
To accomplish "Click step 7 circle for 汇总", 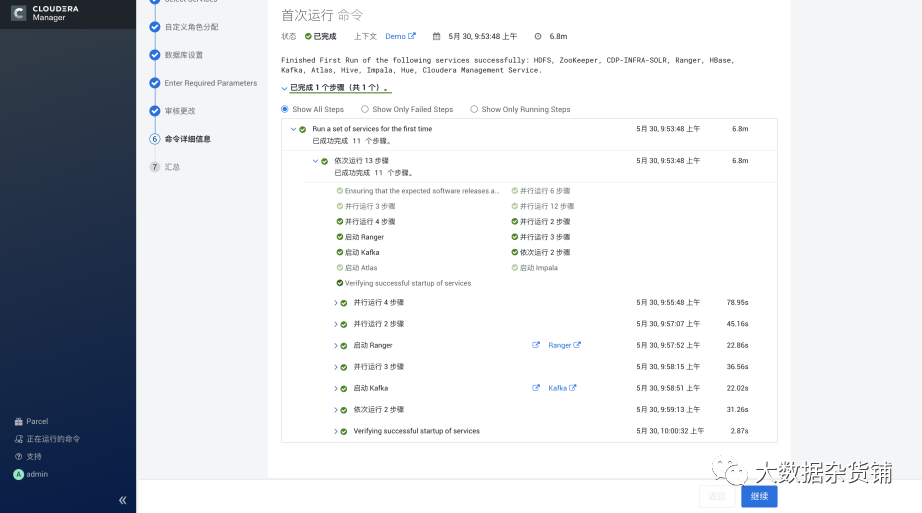I will pyautogui.click(x=155, y=167).
